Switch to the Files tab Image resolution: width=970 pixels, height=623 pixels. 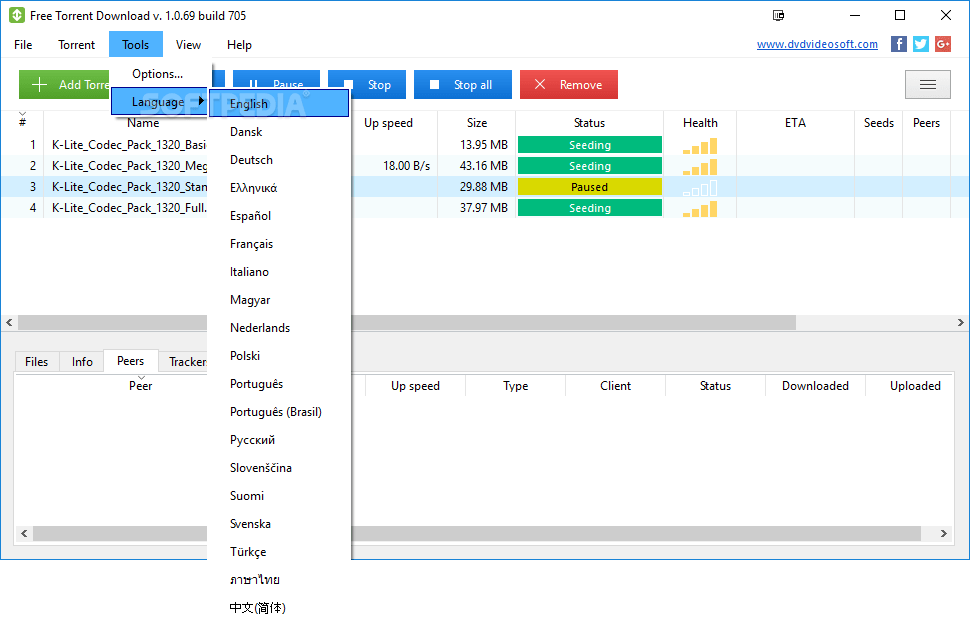tap(36, 361)
